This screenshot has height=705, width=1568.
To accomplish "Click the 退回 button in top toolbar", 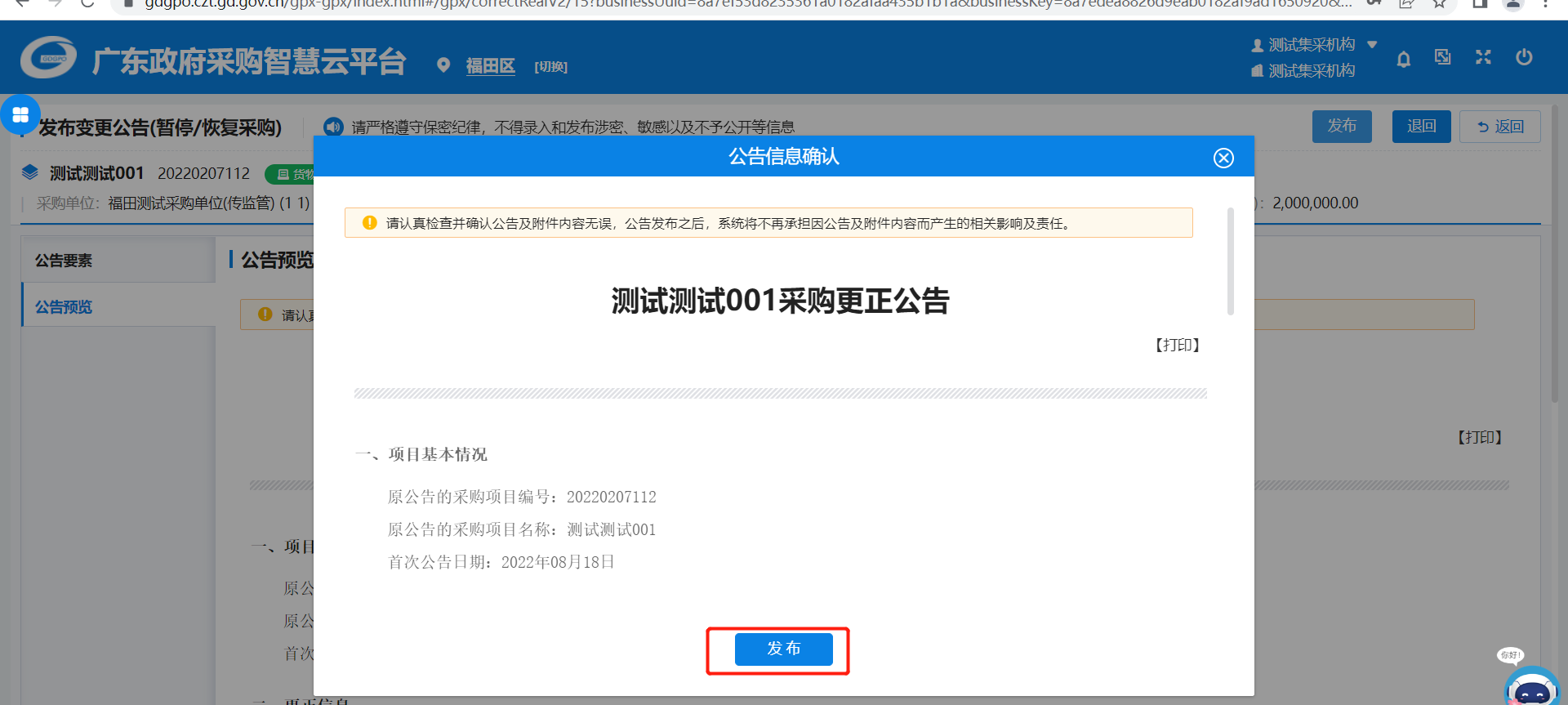I will click(x=1421, y=127).
